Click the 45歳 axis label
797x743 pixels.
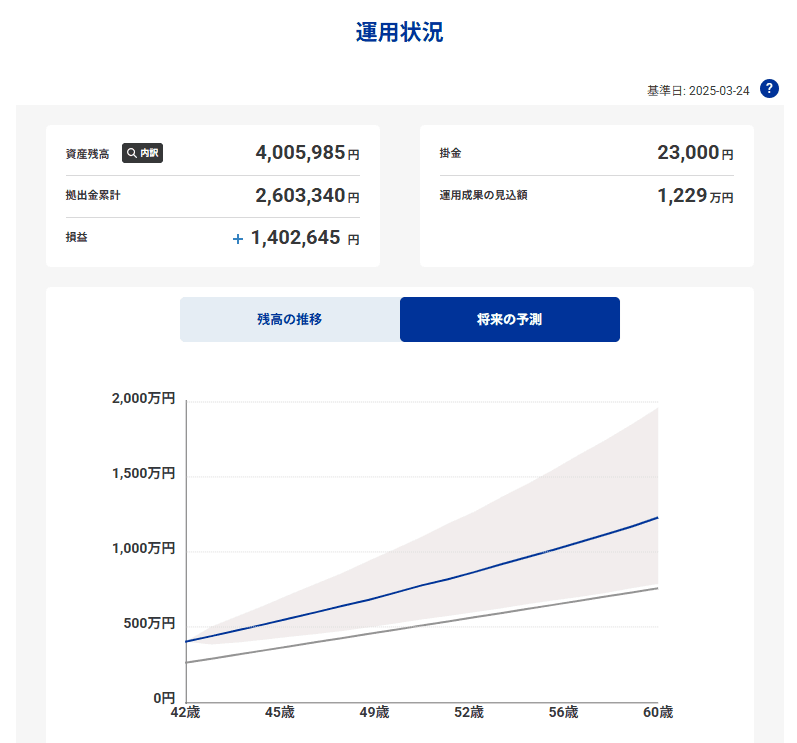click(280, 713)
